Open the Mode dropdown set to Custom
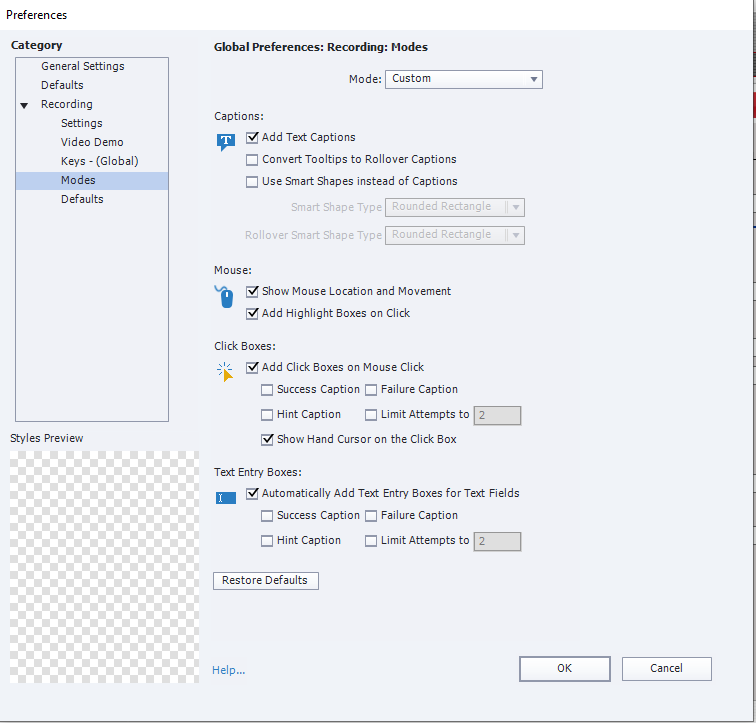Screen dimensions: 756x723 [x=464, y=79]
